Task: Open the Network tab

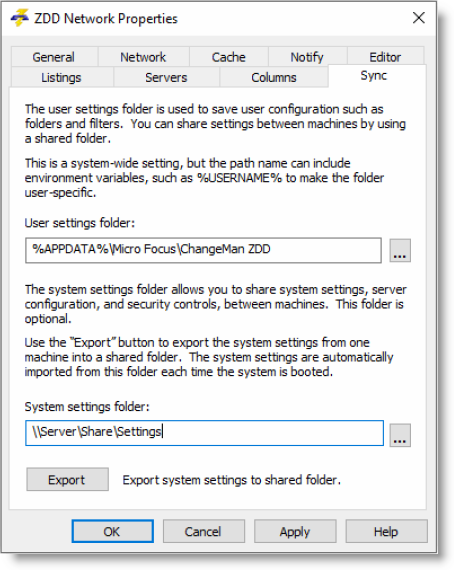Action: coord(143,57)
